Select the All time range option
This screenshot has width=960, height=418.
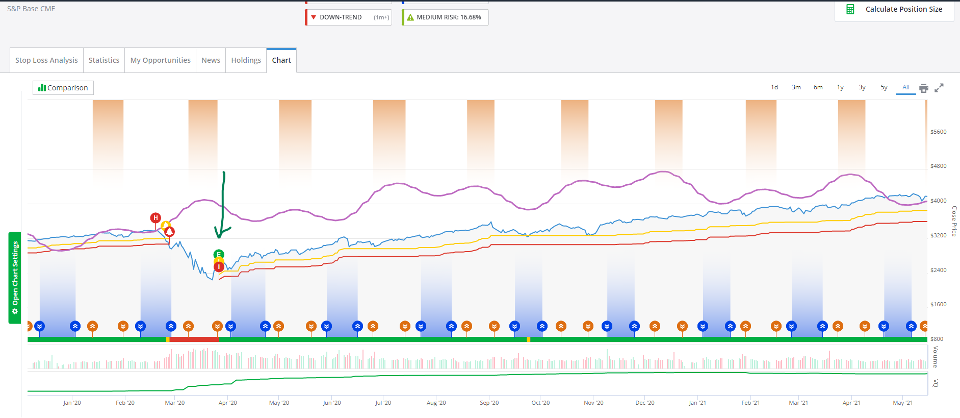[x=904, y=88]
